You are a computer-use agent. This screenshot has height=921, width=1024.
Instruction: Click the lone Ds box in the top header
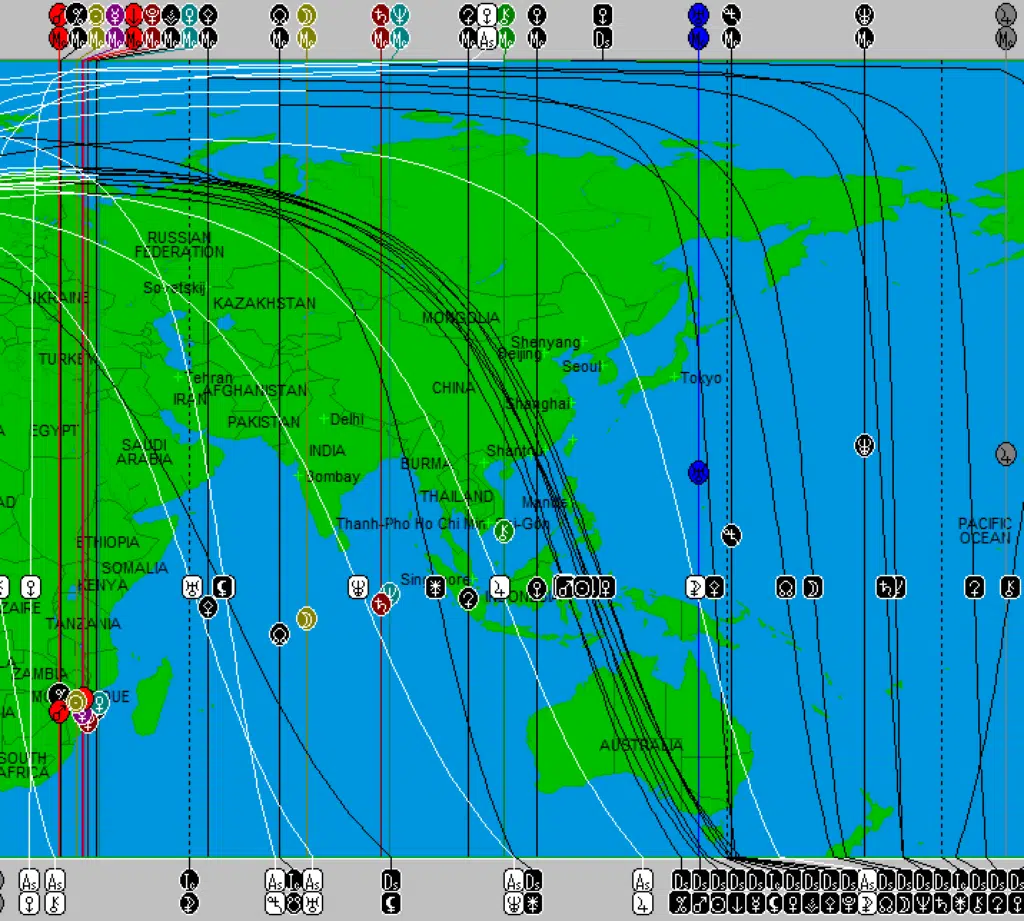602,39
